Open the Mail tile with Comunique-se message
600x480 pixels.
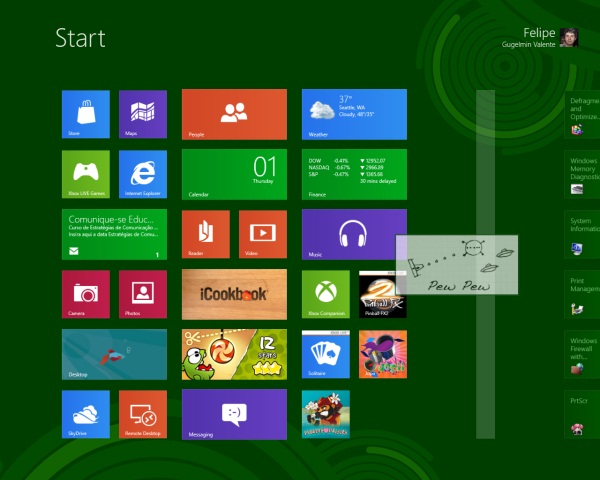click(x=114, y=234)
